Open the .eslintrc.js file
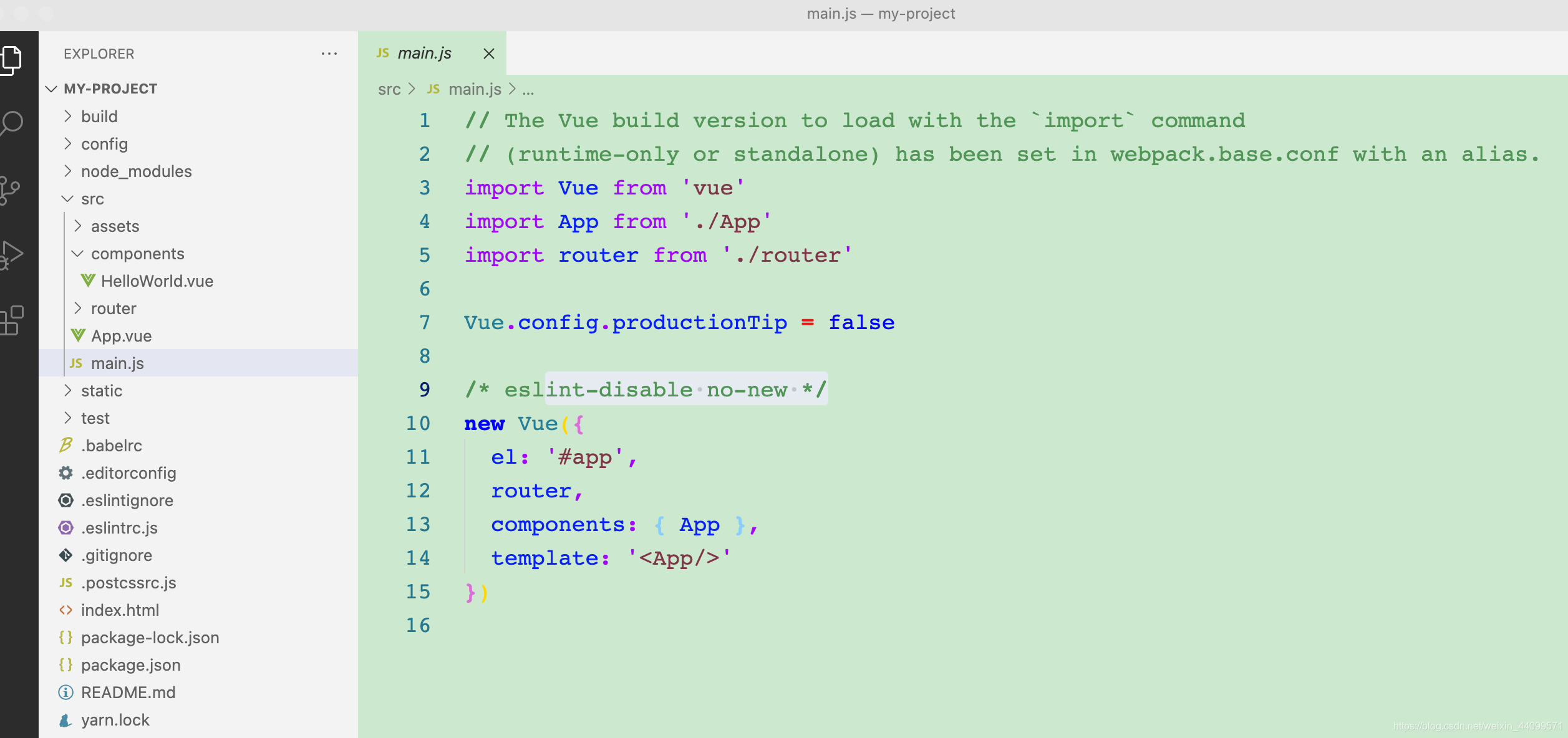The height and width of the screenshot is (738, 1568). (x=198, y=528)
